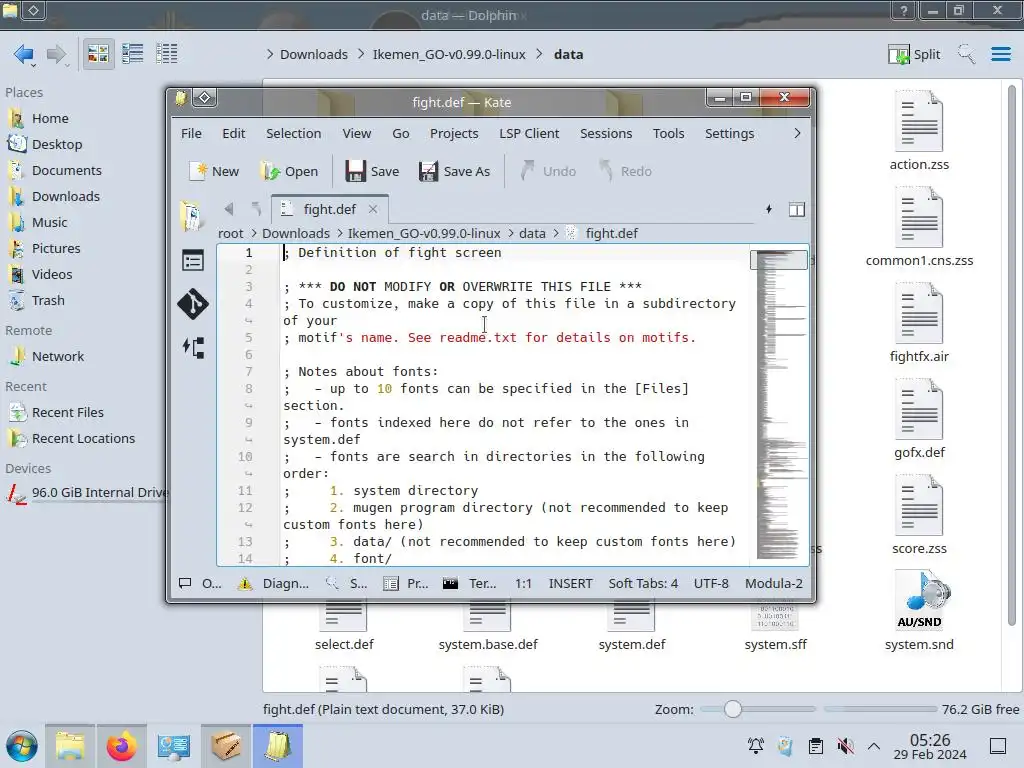Screen dimensions: 1024x768
Task: Toggle the INSERT mode indicator
Action: (x=570, y=583)
